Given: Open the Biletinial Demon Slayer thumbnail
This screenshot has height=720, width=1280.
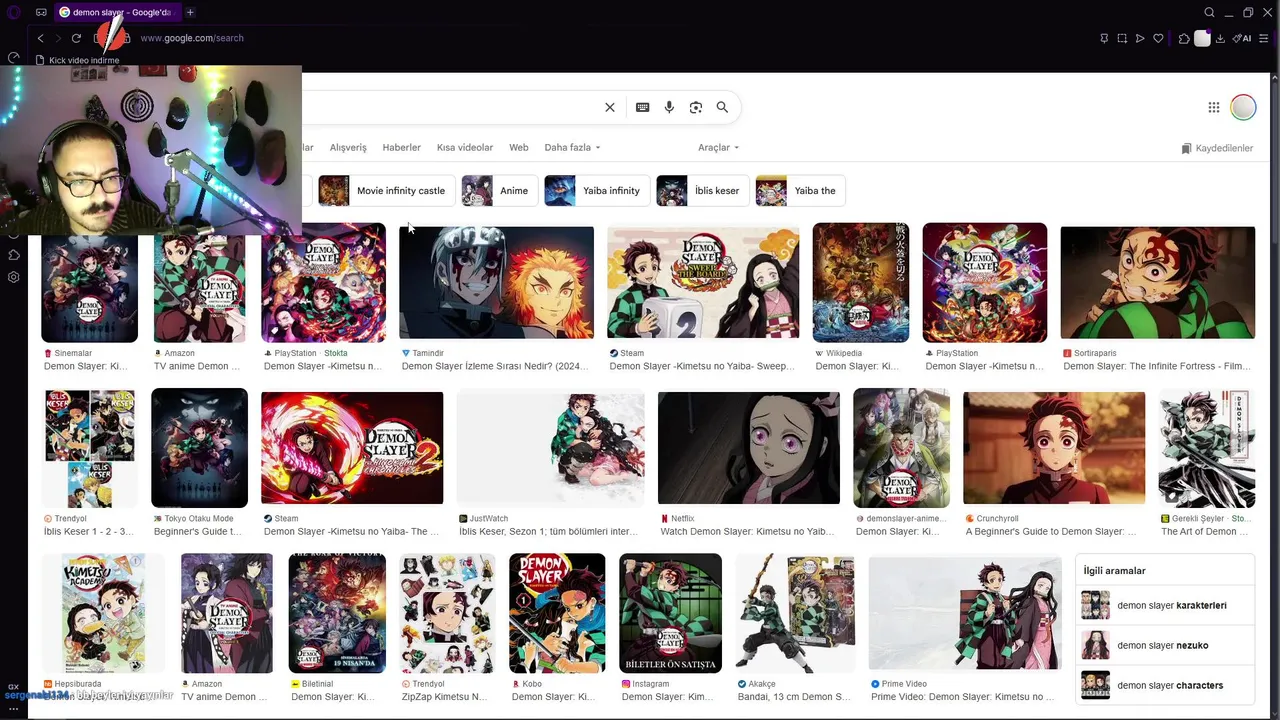Looking at the screenshot, I should tap(337, 613).
